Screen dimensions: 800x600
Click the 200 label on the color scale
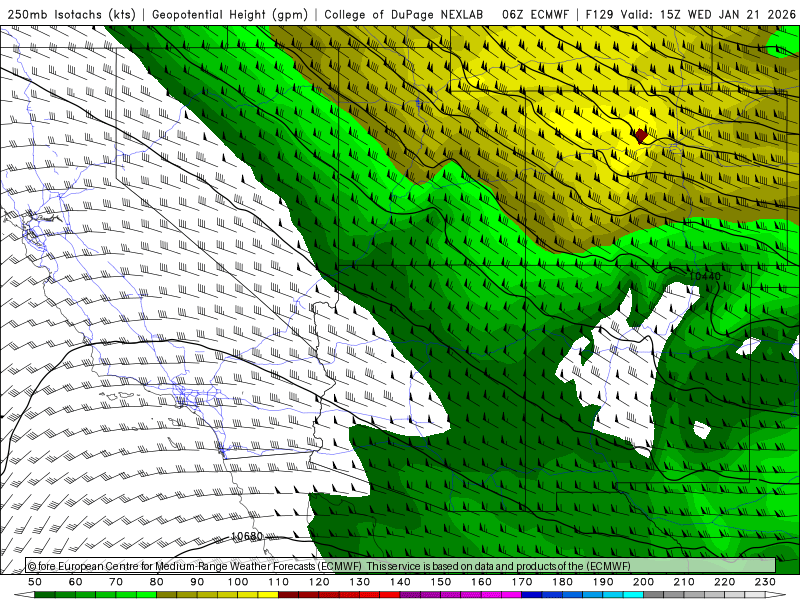click(644, 582)
